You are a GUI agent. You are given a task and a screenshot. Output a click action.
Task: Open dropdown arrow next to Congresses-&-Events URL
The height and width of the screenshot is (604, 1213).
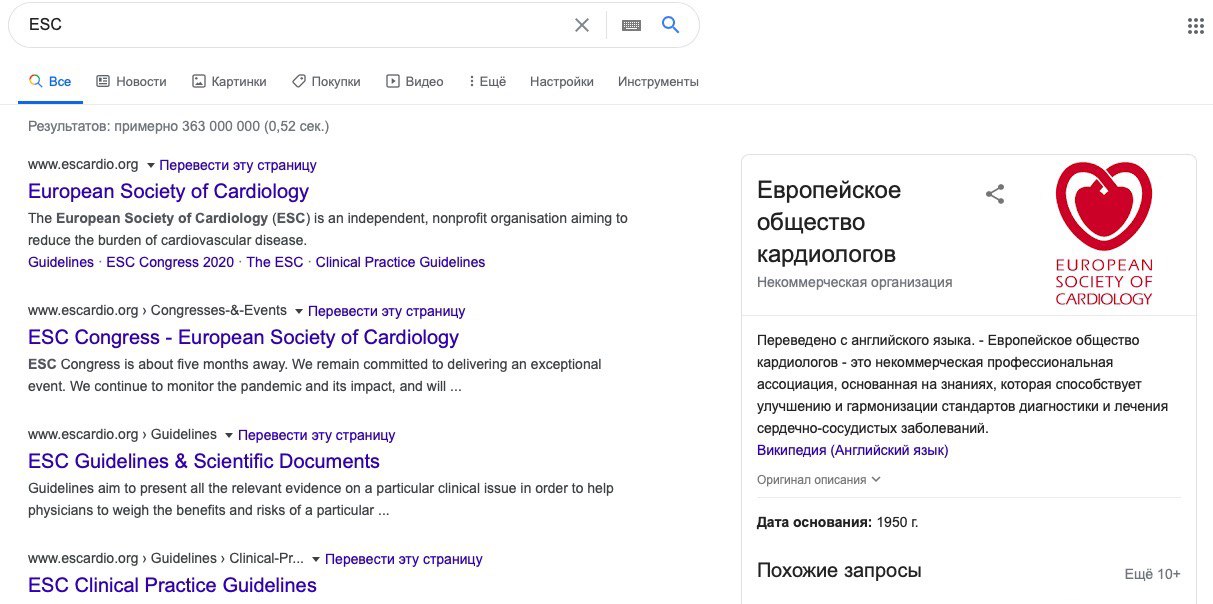[x=299, y=311]
